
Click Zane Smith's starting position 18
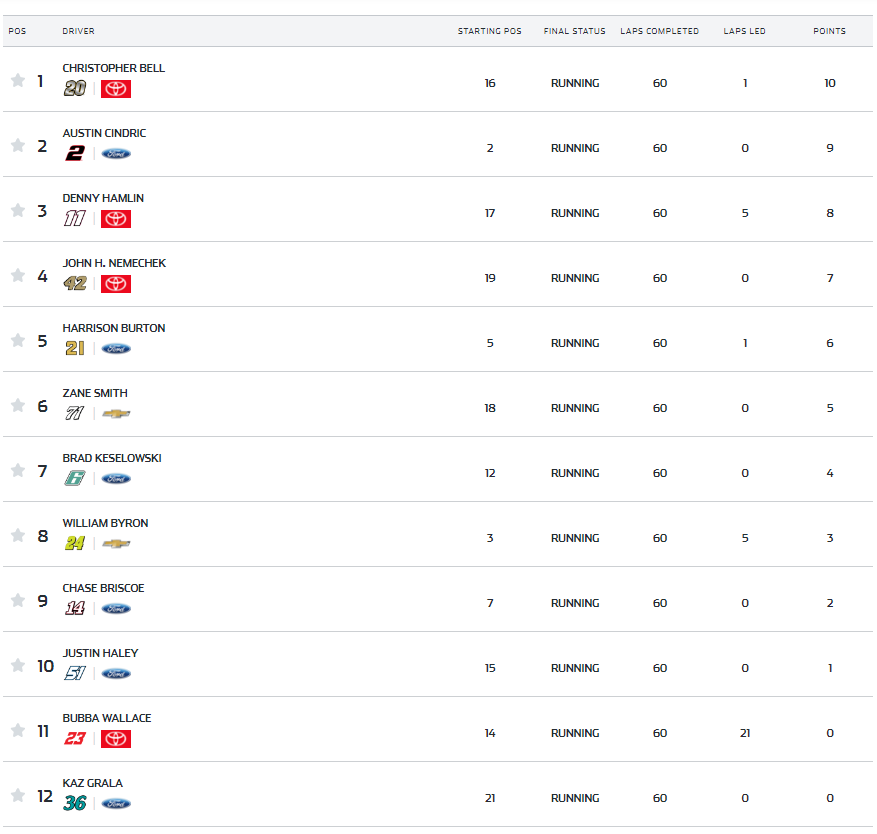[x=489, y=408]
